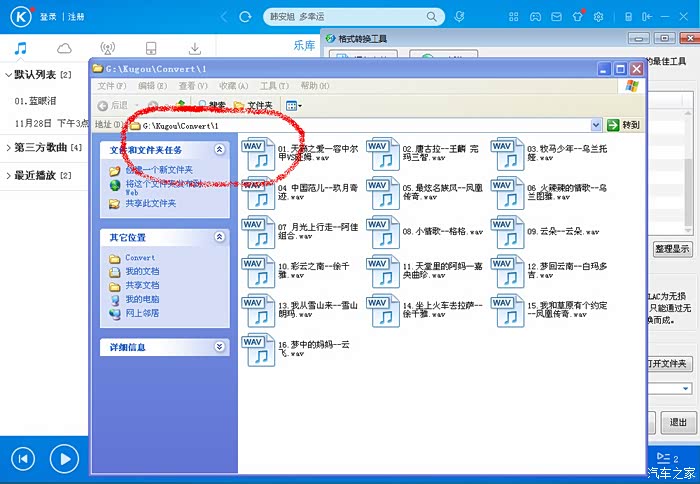Open the apps grid icon in Kugou header

point(514,17)
